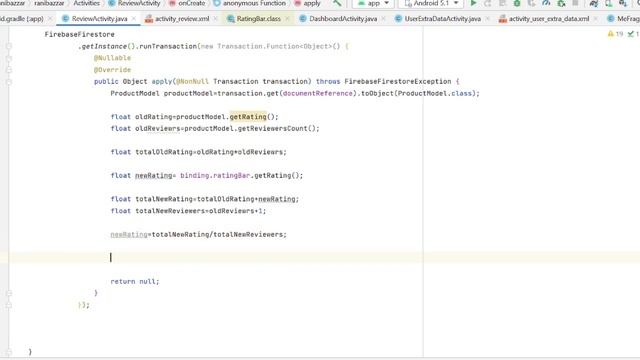Click the FirebaseFirestoreException in the throws clause

pyautogui.click(x=398, y=82)
